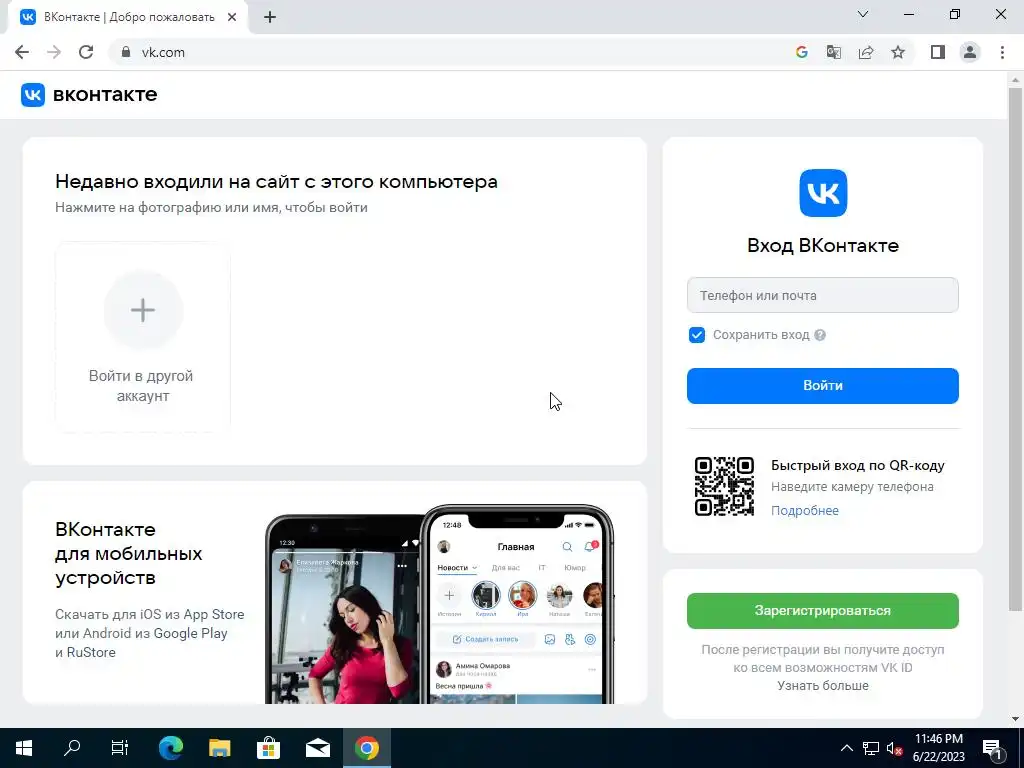The image size is (1024, 768).
Task: Close the ВКонтакте tab
Action: 232,18
